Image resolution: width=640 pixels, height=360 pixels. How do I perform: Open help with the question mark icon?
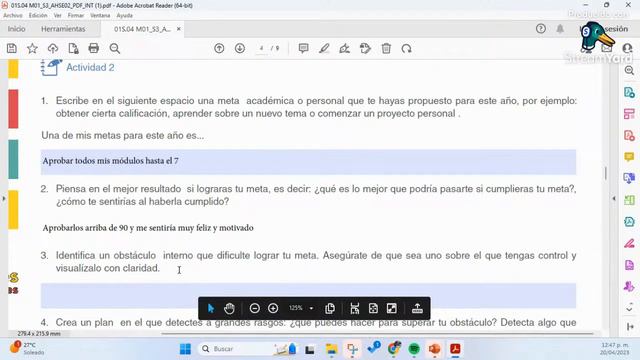541,29
